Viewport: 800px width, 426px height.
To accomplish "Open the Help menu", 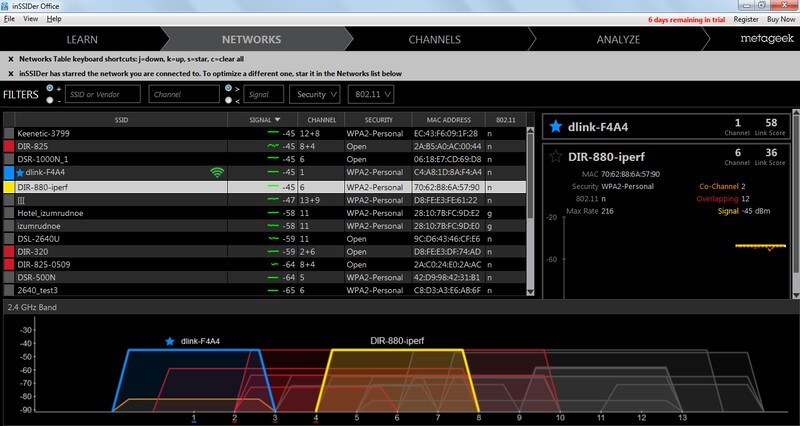I will click(x=54, y=19).
